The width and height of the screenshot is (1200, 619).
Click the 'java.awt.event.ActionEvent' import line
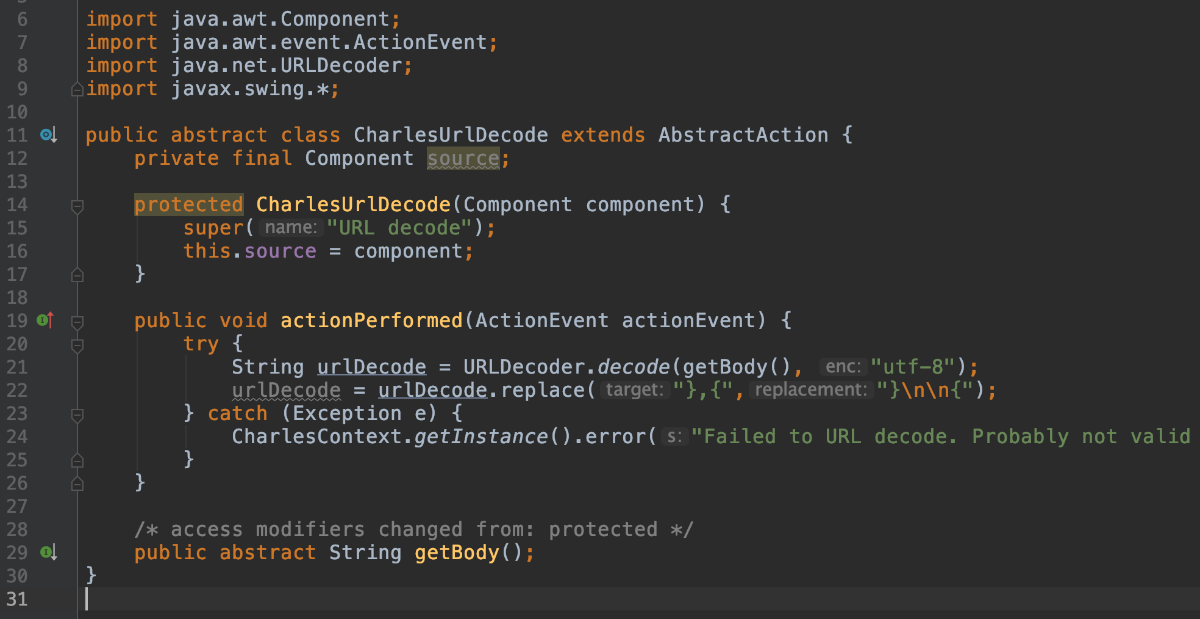292,42
